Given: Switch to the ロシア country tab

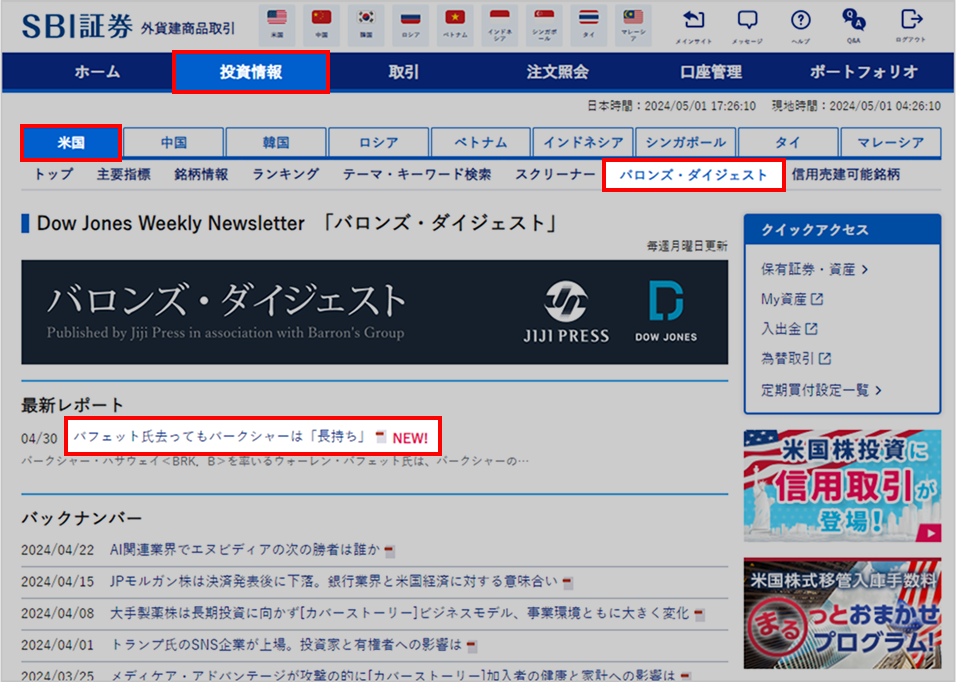Looking at the screenshot, I should point(379,143).
